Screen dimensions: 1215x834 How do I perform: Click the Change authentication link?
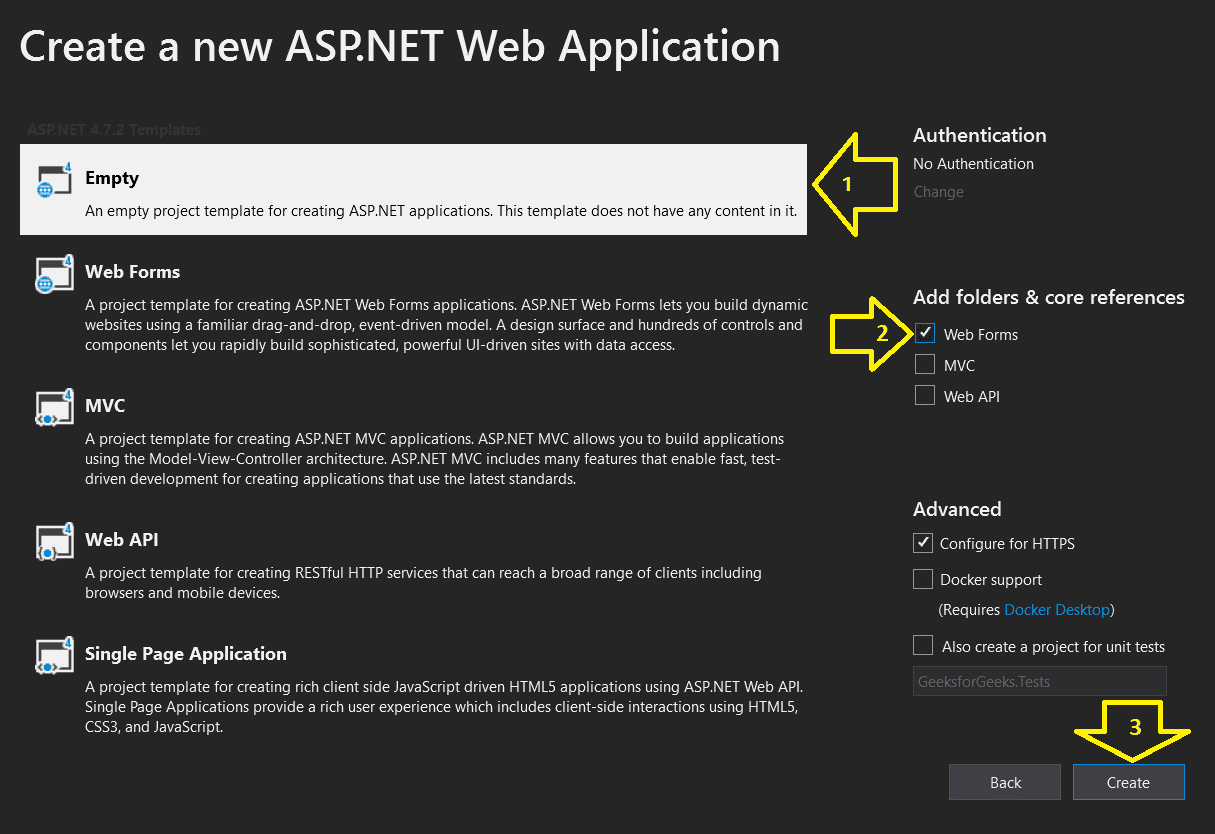coord(937,191)
